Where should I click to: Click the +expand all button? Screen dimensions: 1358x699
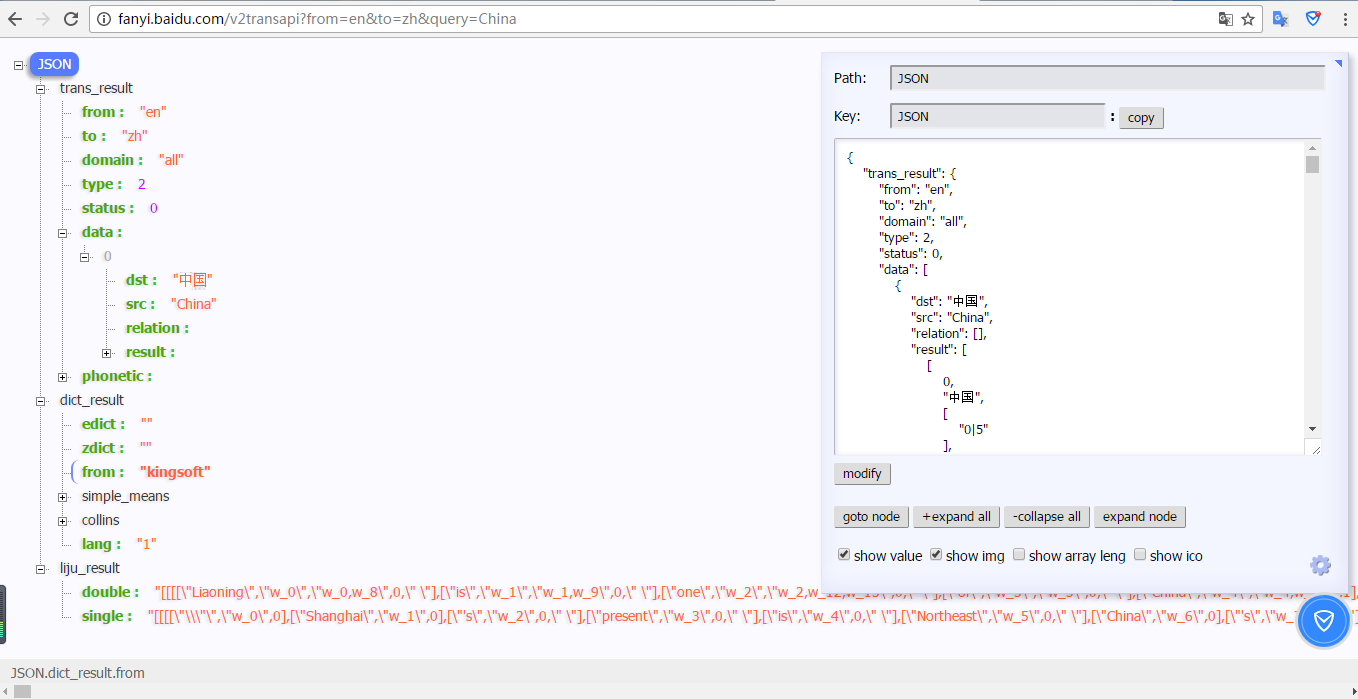(x=956, y=517)
